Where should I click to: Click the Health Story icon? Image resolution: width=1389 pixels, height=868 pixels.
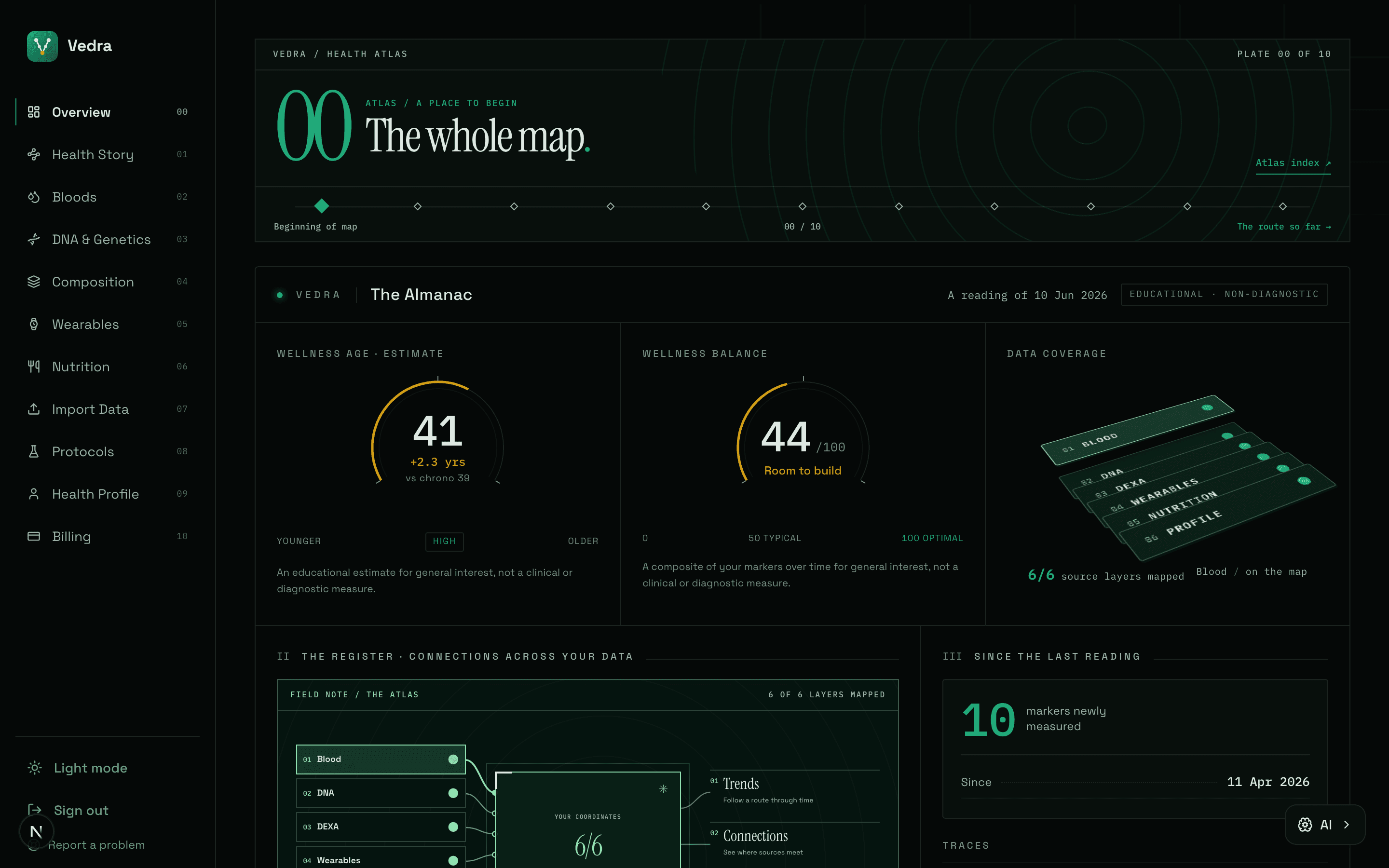34,154
